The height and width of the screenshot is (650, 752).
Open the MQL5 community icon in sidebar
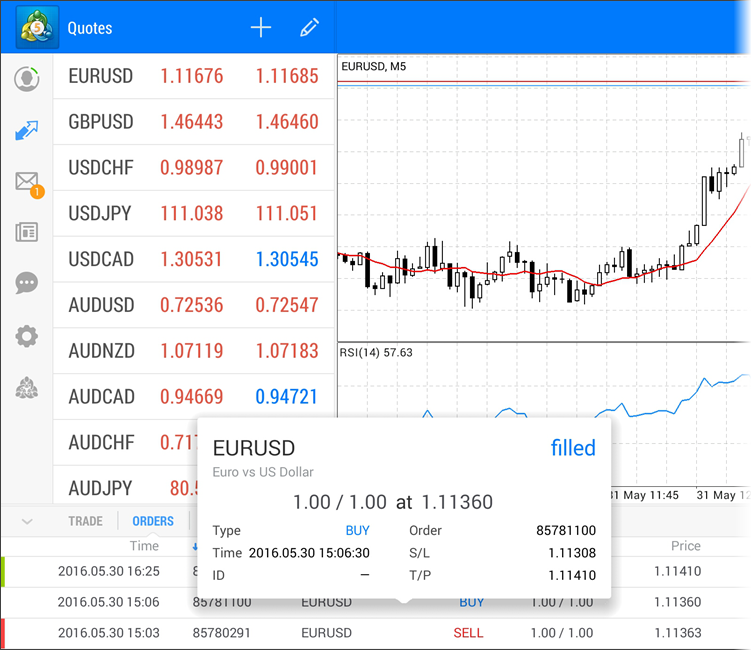pyautogui.click(x=27, y=388)
